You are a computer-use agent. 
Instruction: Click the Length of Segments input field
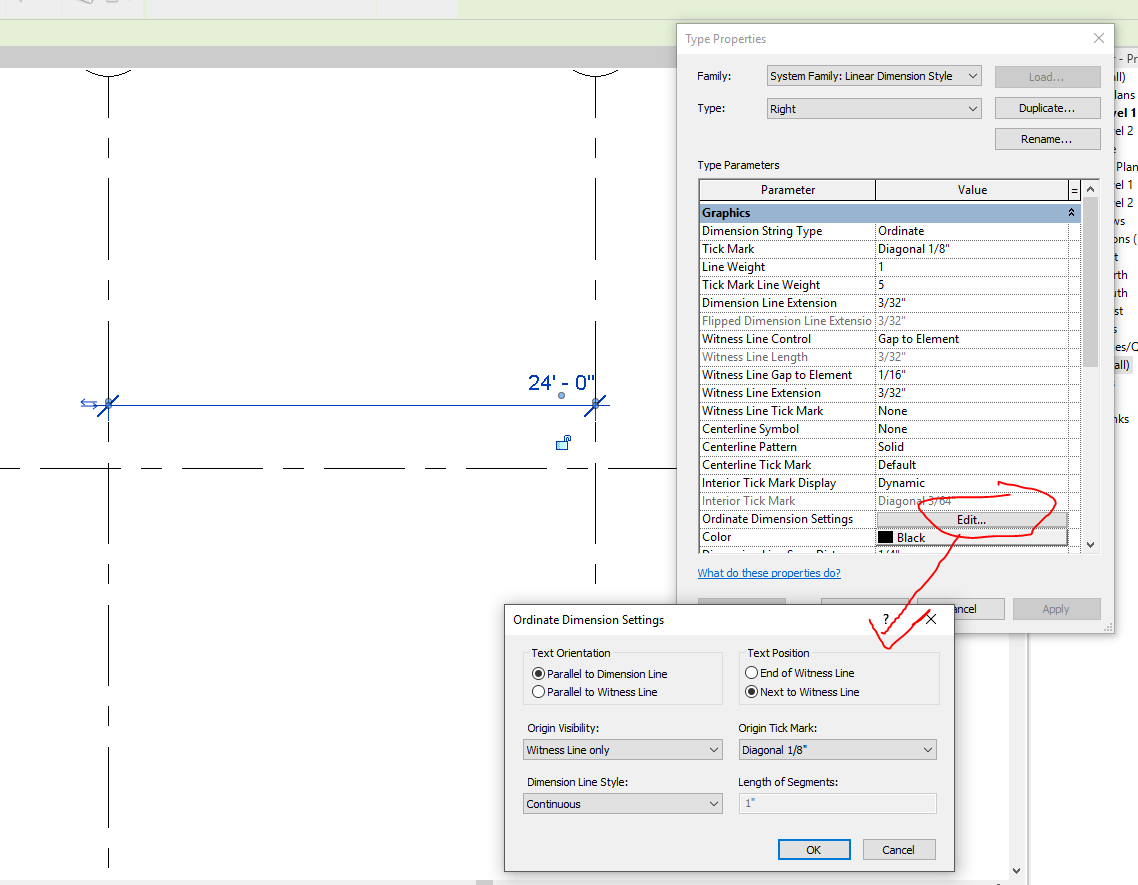tap(837, 803)
